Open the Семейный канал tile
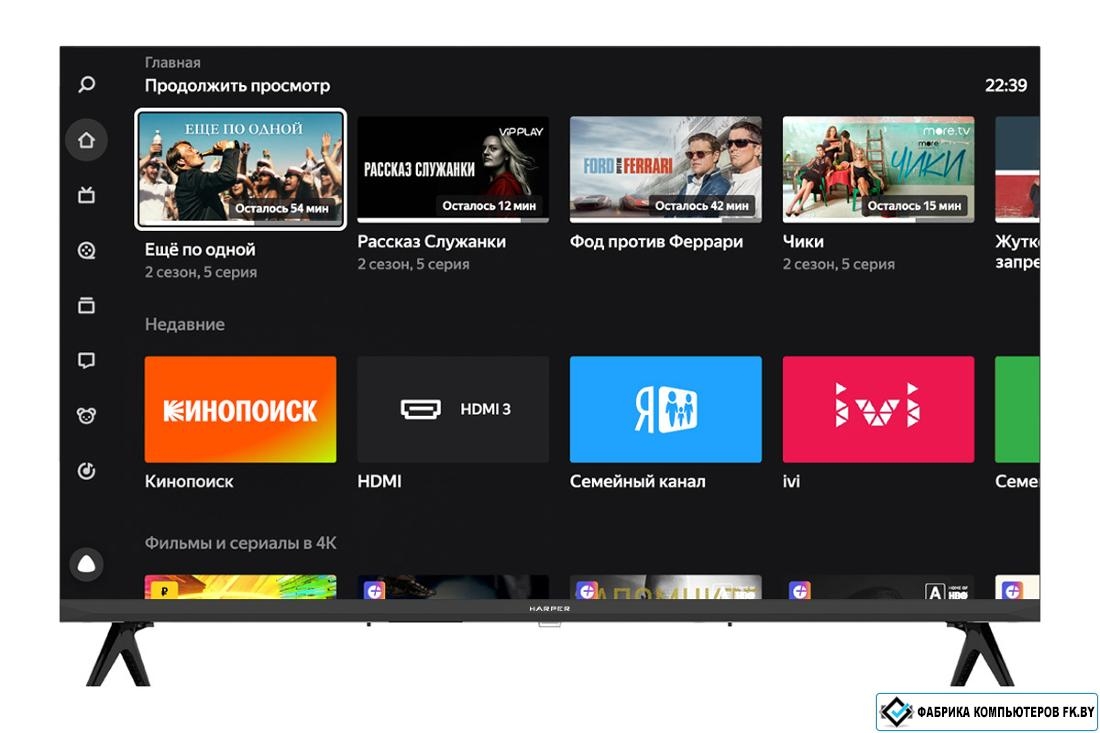Image resolution: width=1100 pixels, height=733 pixels. pos(666,409)
